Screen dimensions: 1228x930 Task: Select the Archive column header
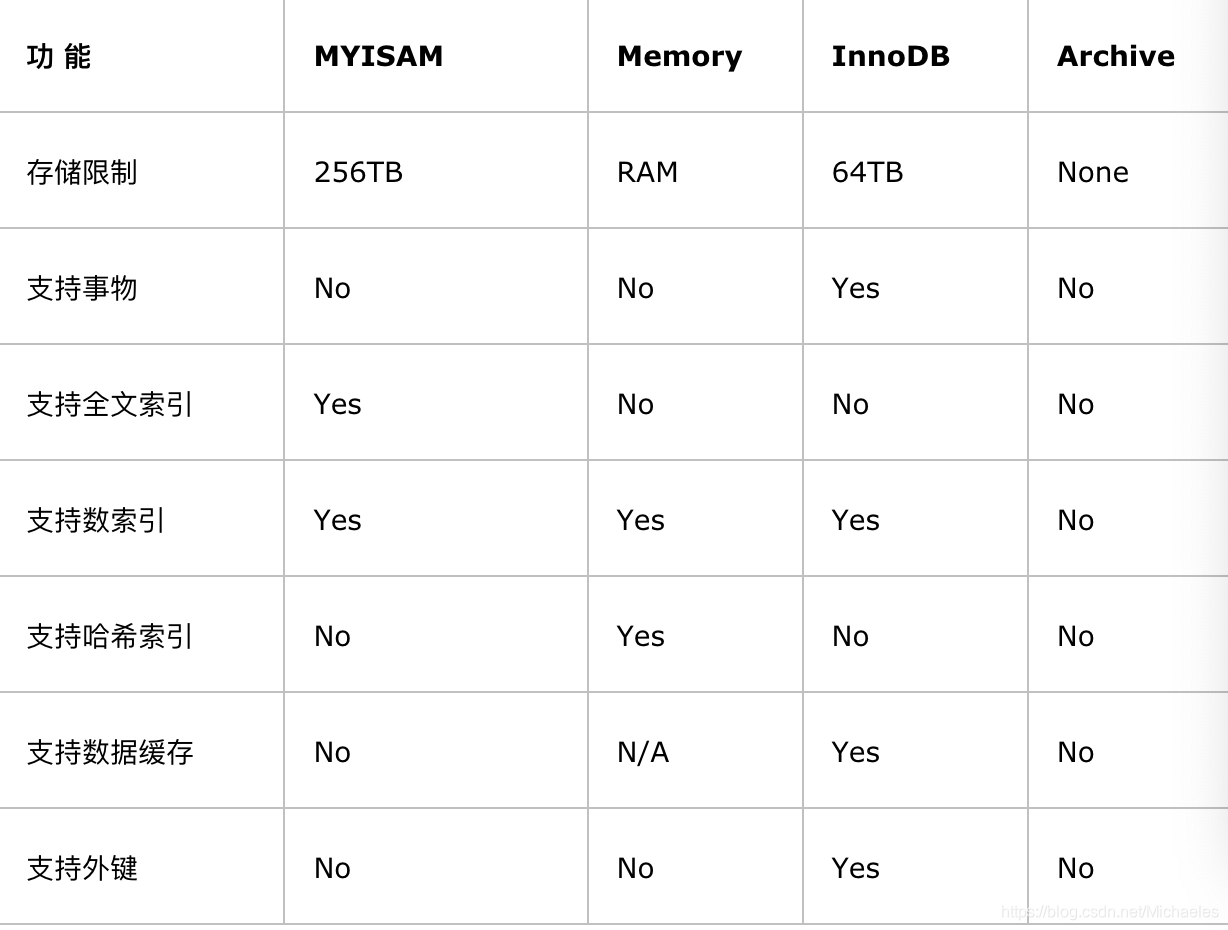1115,56
